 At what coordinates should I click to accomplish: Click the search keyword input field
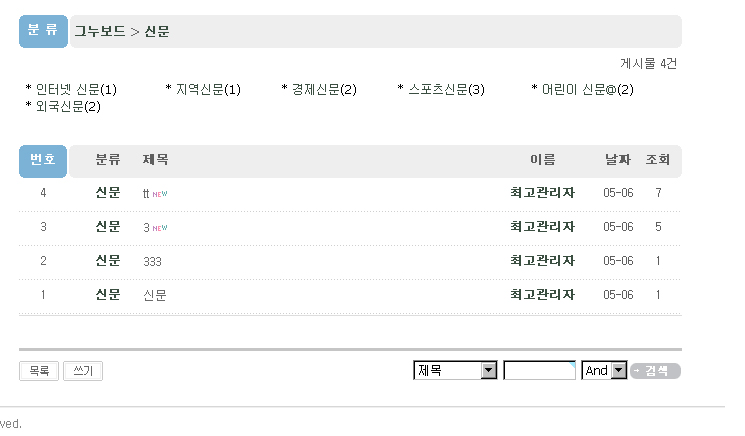tap(539, 371)
